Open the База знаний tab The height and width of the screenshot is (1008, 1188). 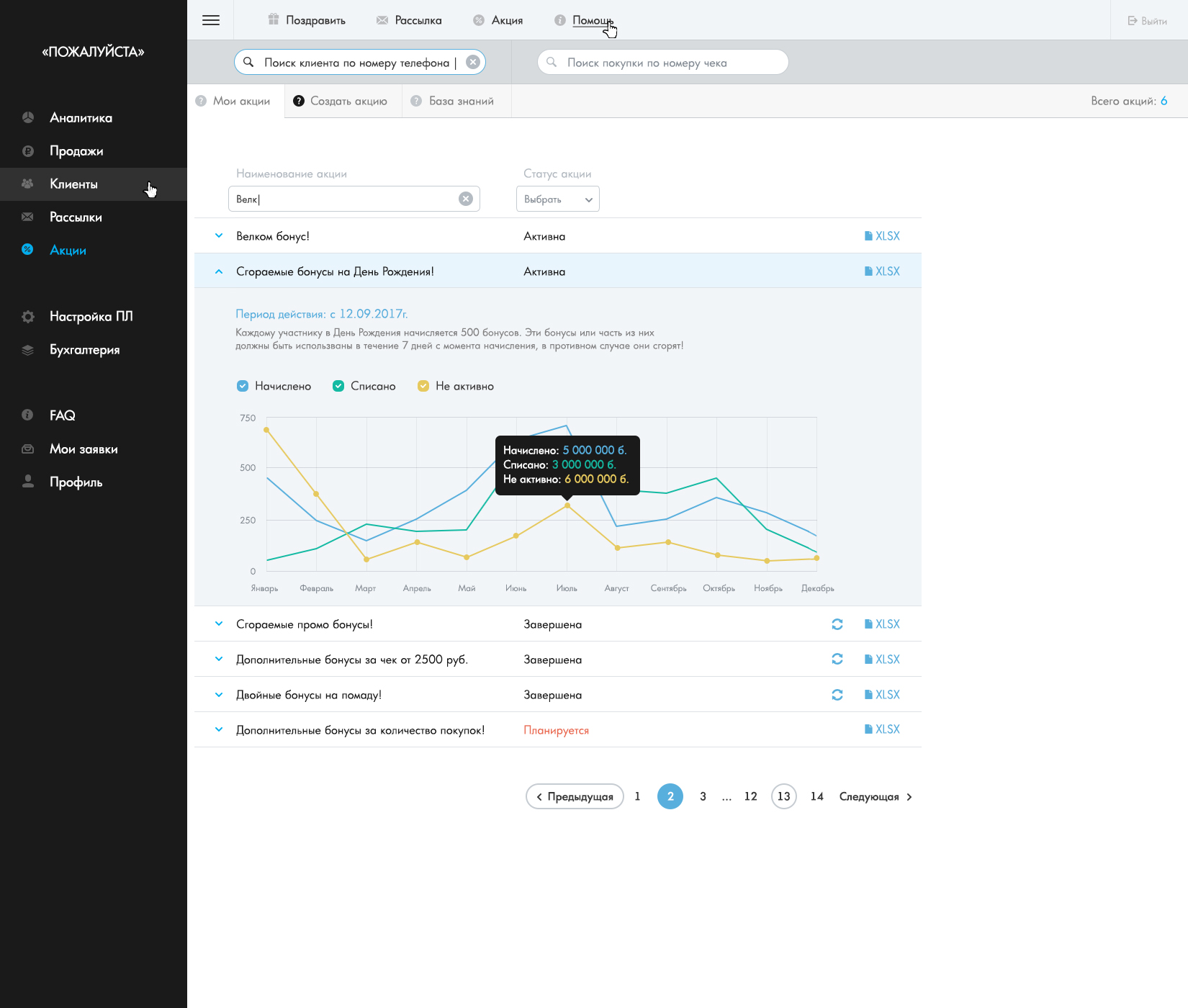click(453, 101)
